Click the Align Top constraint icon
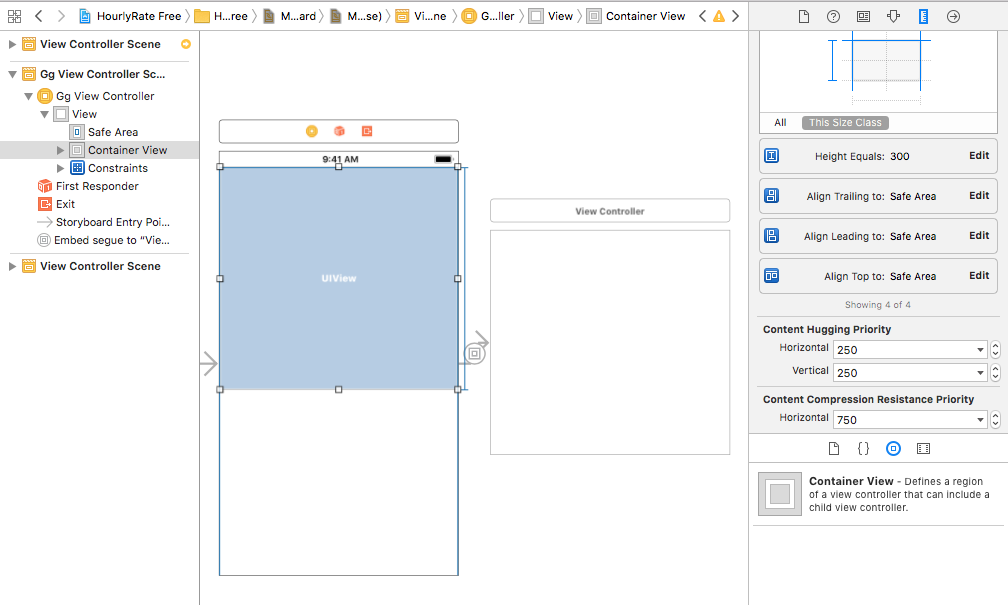The image size is (1008, 605). click(x=771, y=276)
